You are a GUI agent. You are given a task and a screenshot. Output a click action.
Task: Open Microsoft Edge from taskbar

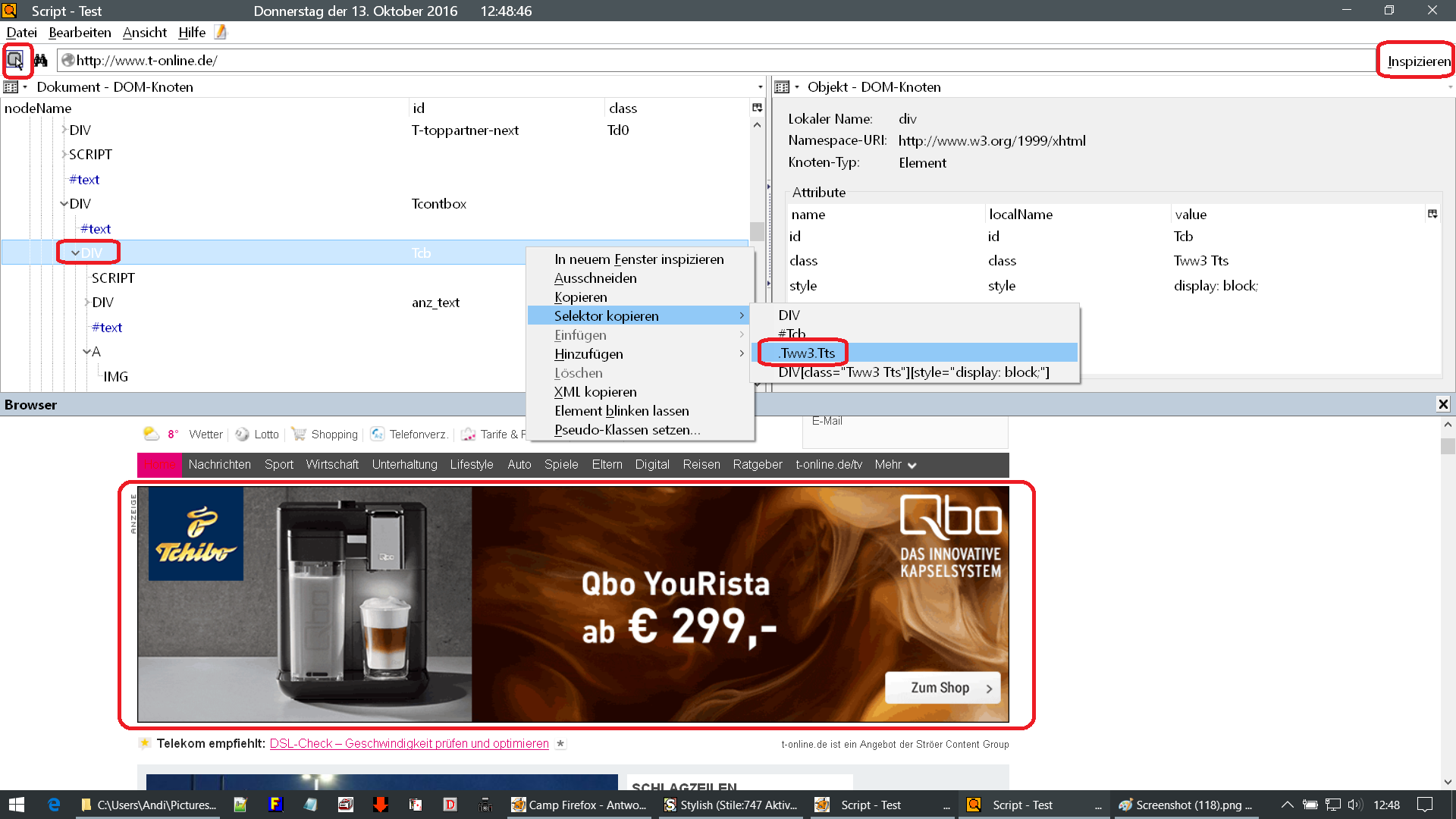click(x=54, y=805)
